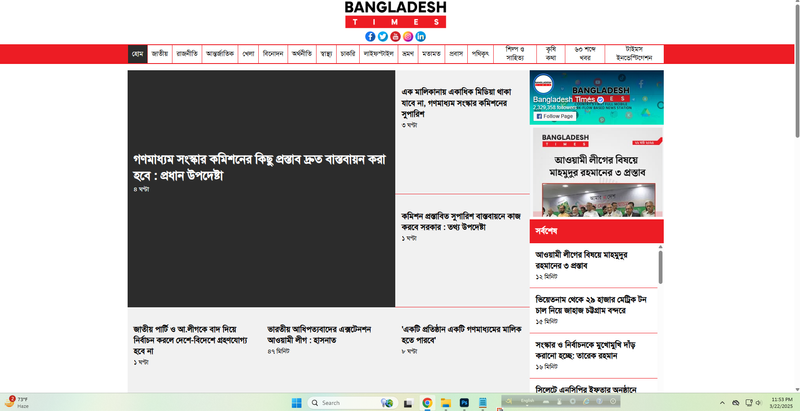Screen dimensions: 800x411
Task: Open the Instagram social icon
Action: pos(408,37)
